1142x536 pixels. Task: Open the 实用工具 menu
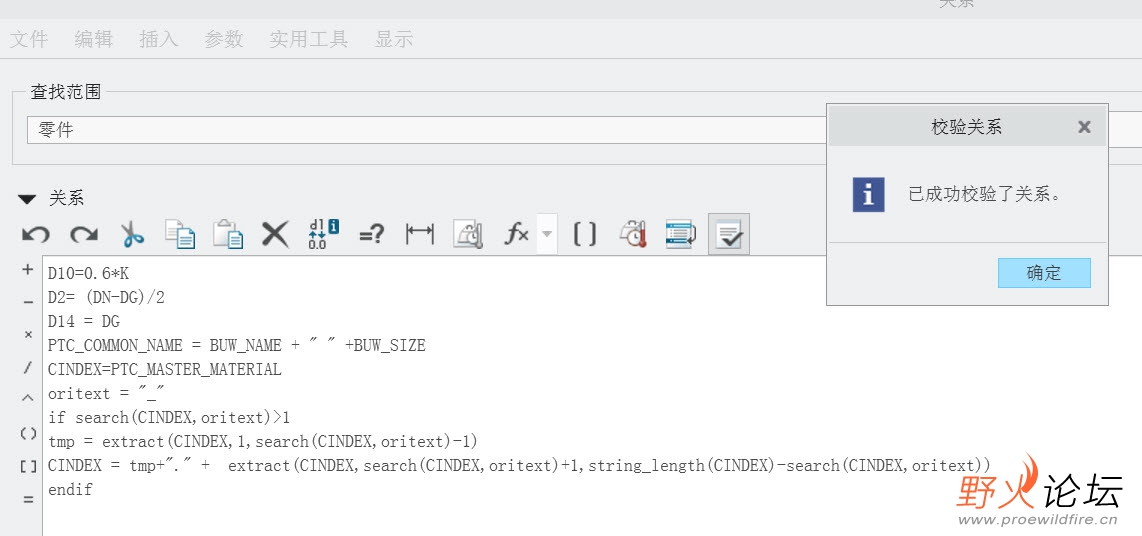(309, 39)
